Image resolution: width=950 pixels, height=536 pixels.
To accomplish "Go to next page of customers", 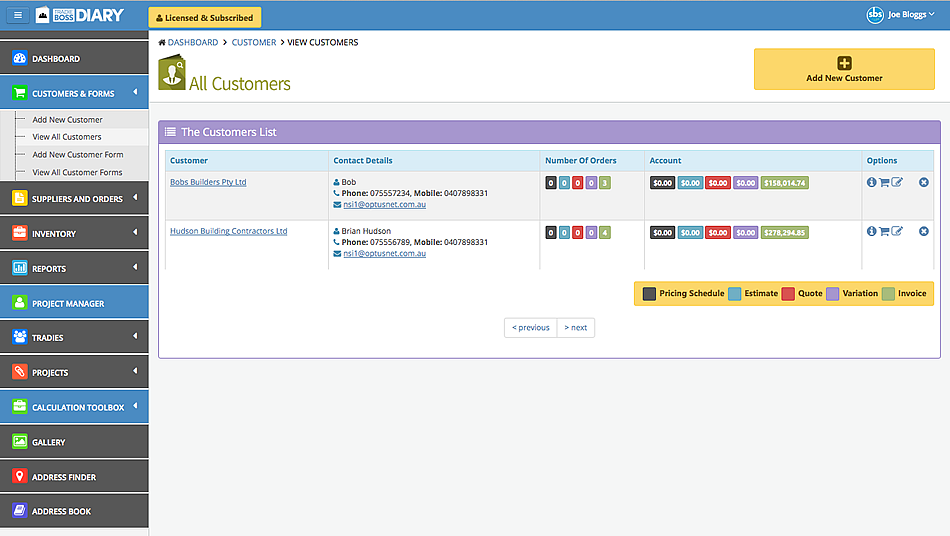I will click(x=575, y=327).
